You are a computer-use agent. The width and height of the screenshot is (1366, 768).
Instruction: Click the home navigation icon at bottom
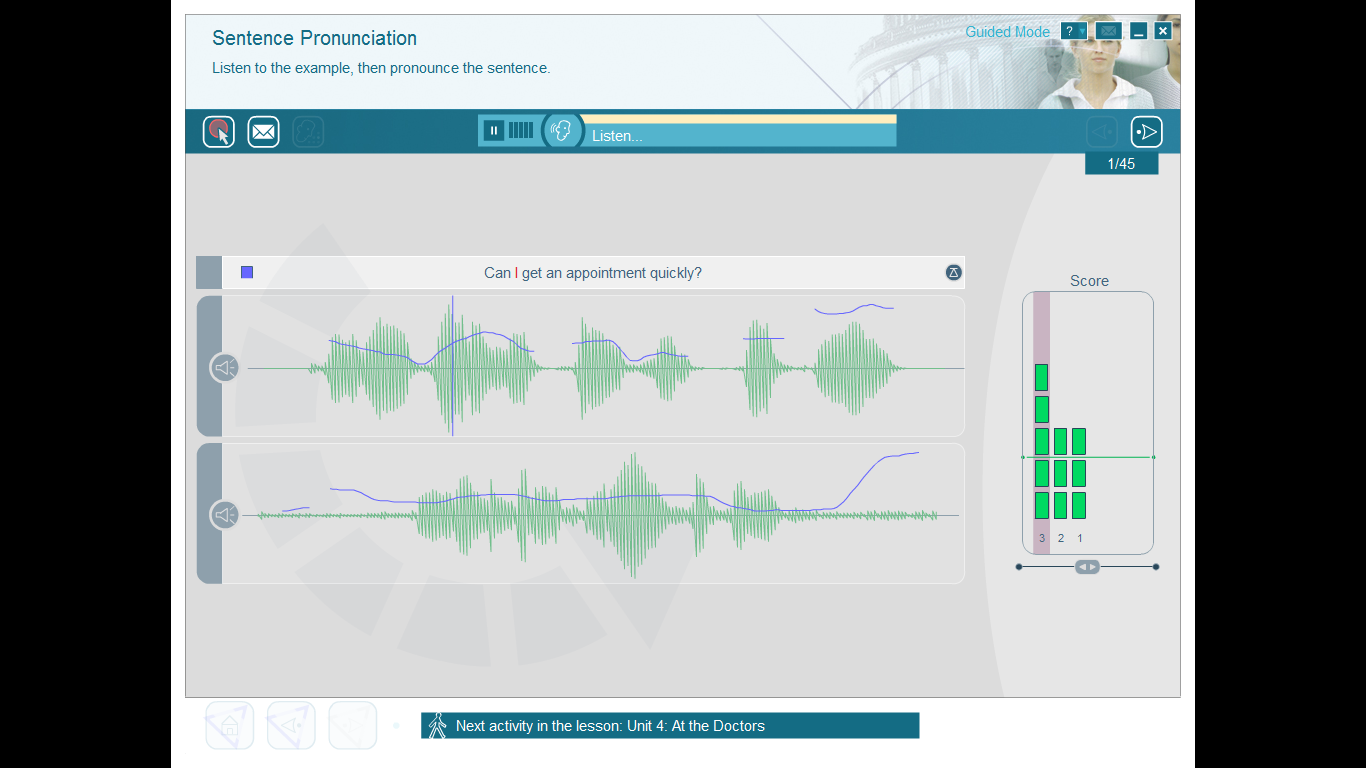230,726
